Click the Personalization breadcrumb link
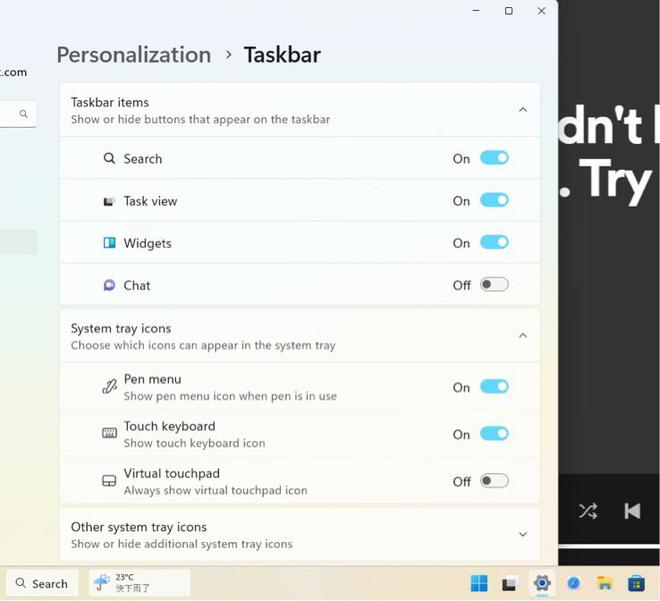 tap(134, 55)
